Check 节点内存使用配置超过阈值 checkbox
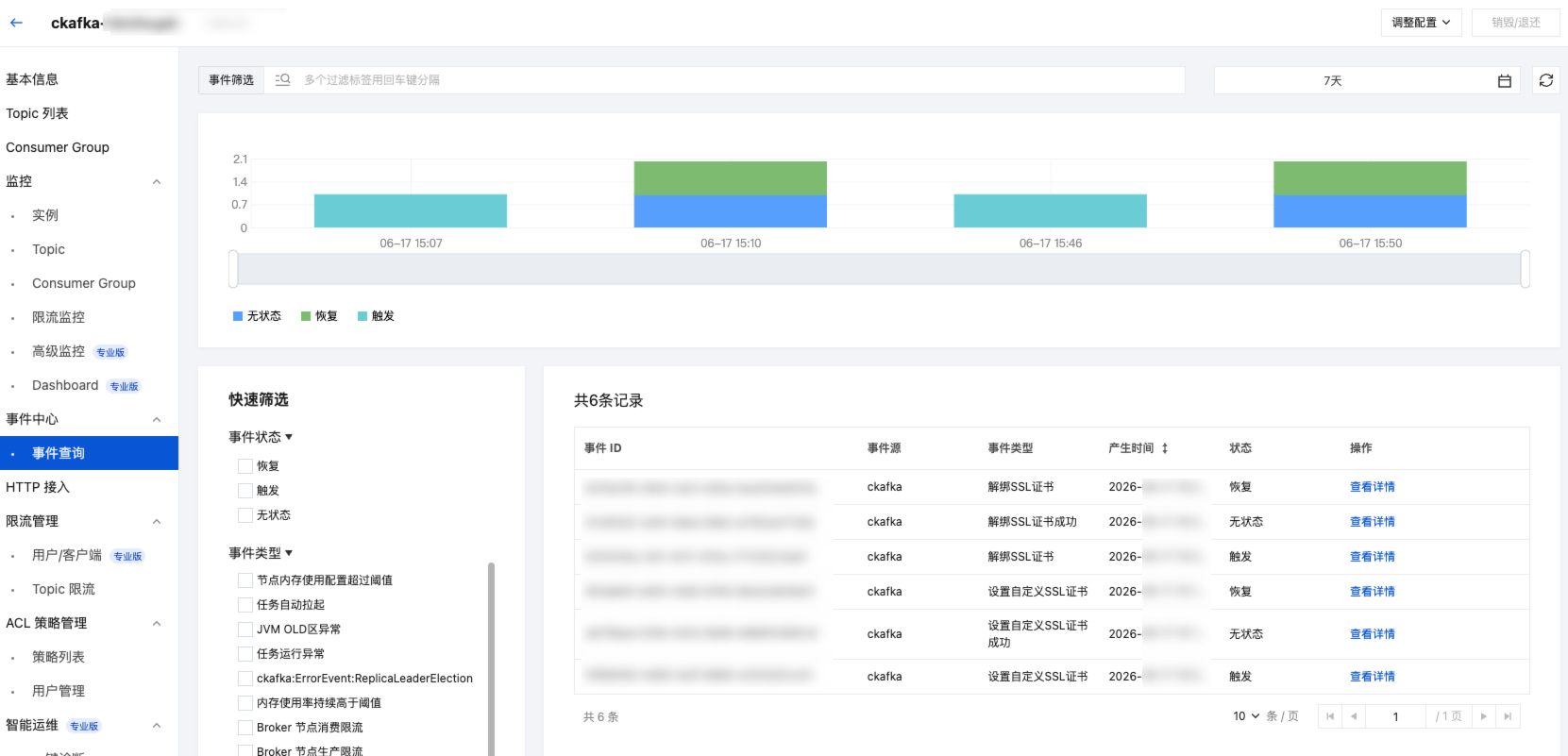This screenshot has width=1568, height=756. (245, 580)
